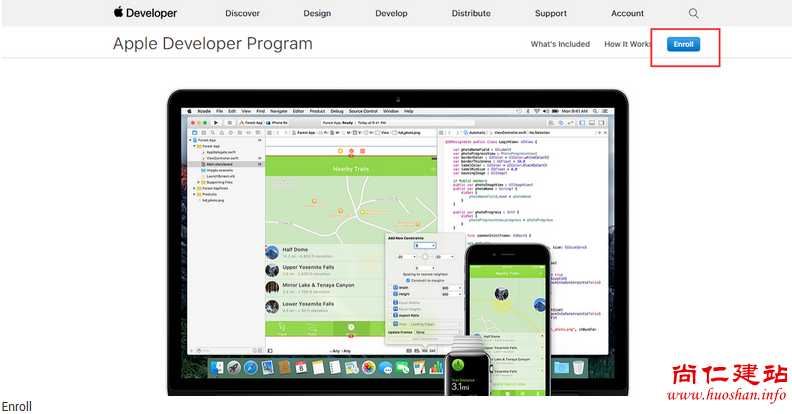Open search with the magnifier icon
This screenshot has width=792, height=414.
[693, 13]
